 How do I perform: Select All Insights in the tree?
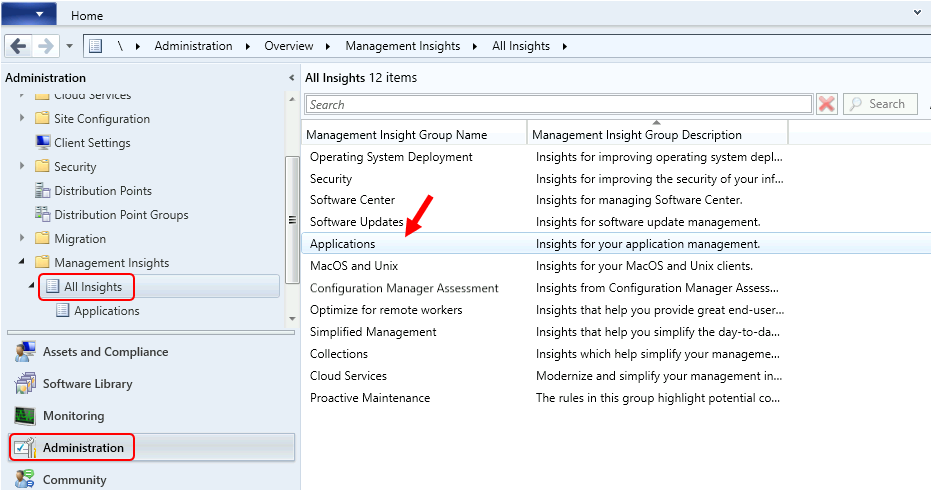click(93, 287)
